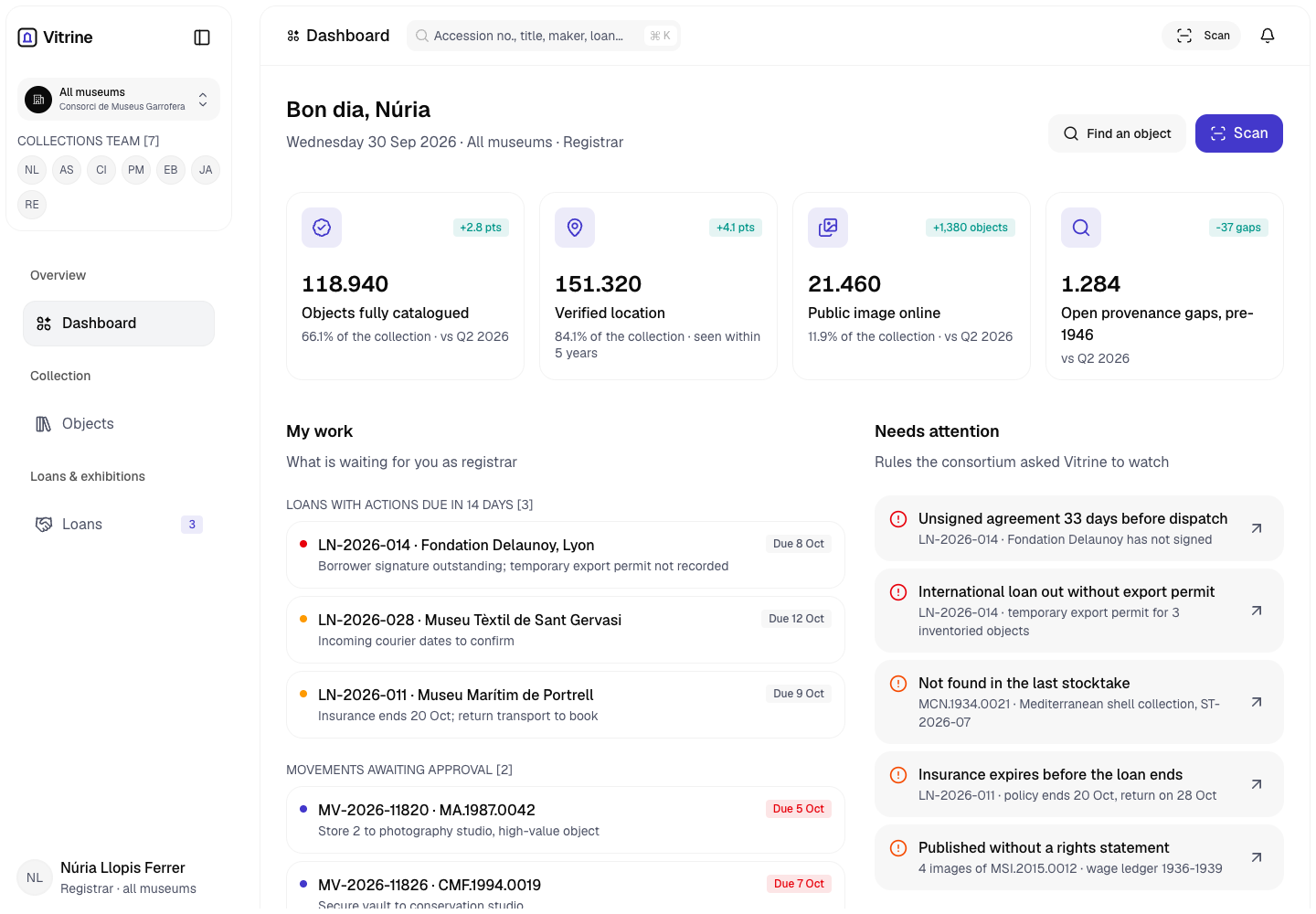
Task: Select team member avatar EB
Action: point(171,170)
